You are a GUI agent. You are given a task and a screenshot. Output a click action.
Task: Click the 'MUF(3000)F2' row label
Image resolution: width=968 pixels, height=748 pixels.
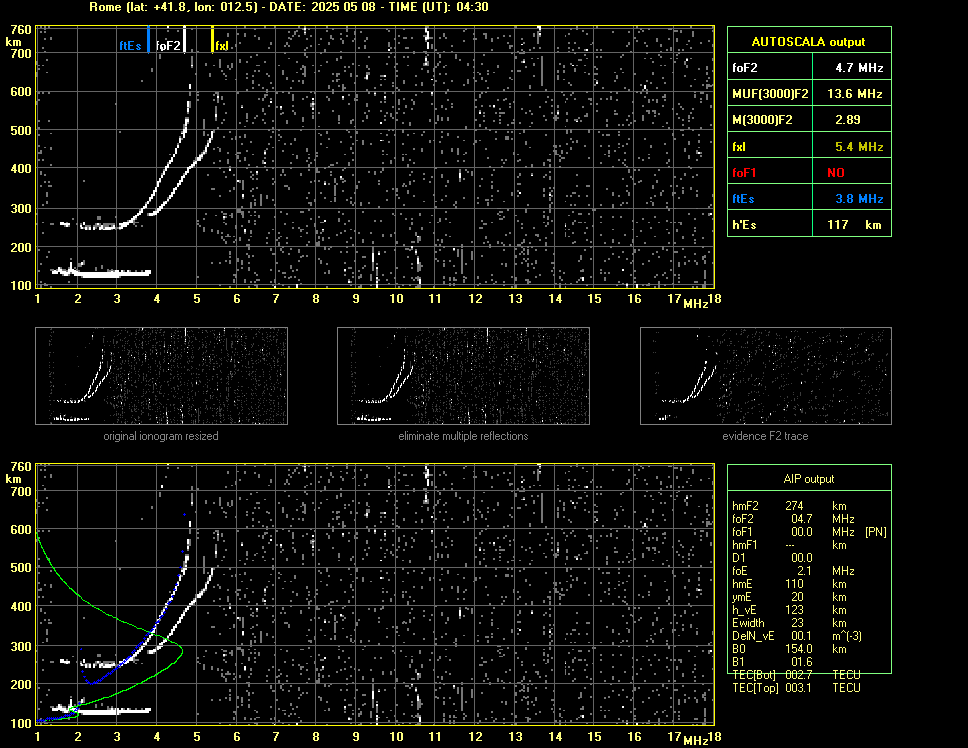(x=770, y=94)
